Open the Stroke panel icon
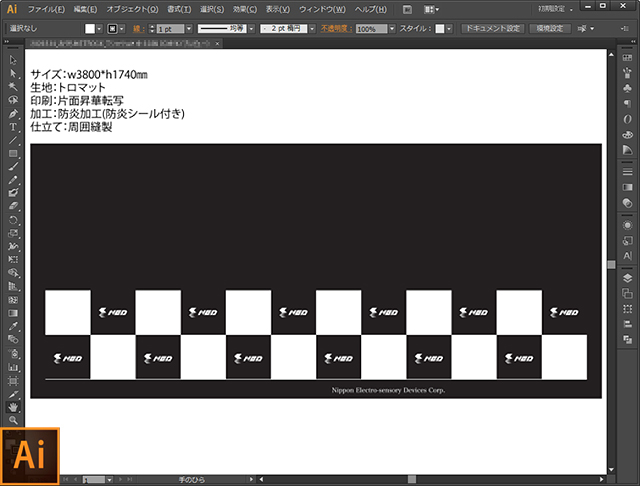The width and height of the screenshot is (640, 486). 627,172
